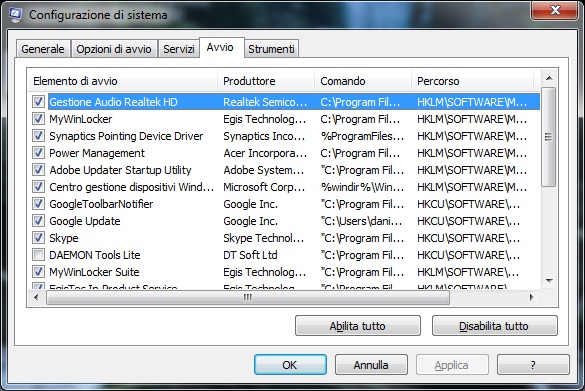Select the Google Update row name
The width and height of the screenshot is (585, 391).
[85, 221]
